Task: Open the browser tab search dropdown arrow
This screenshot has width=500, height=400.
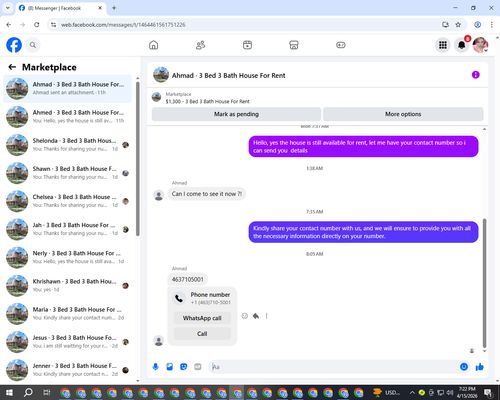Action: click(x=8, y=8)
